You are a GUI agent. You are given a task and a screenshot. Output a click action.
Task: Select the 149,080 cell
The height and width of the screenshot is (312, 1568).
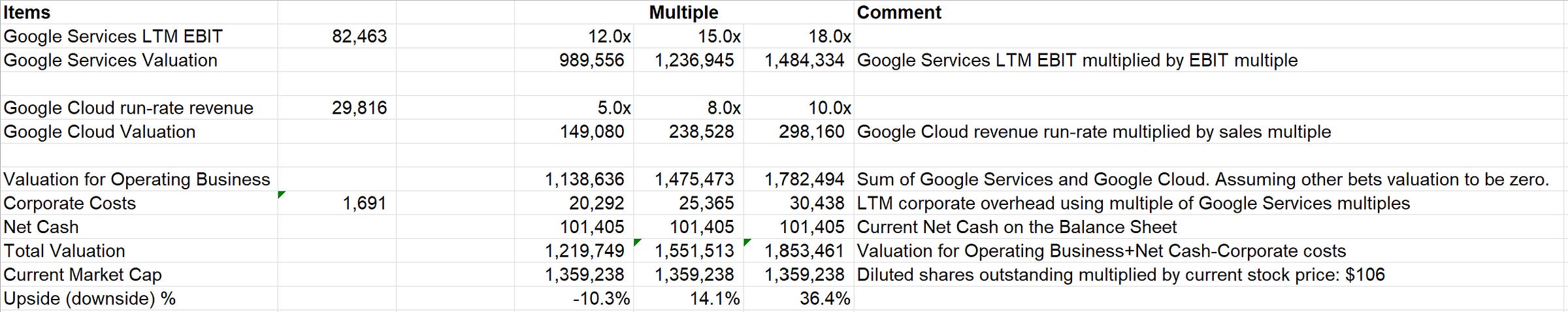[574, 131]
